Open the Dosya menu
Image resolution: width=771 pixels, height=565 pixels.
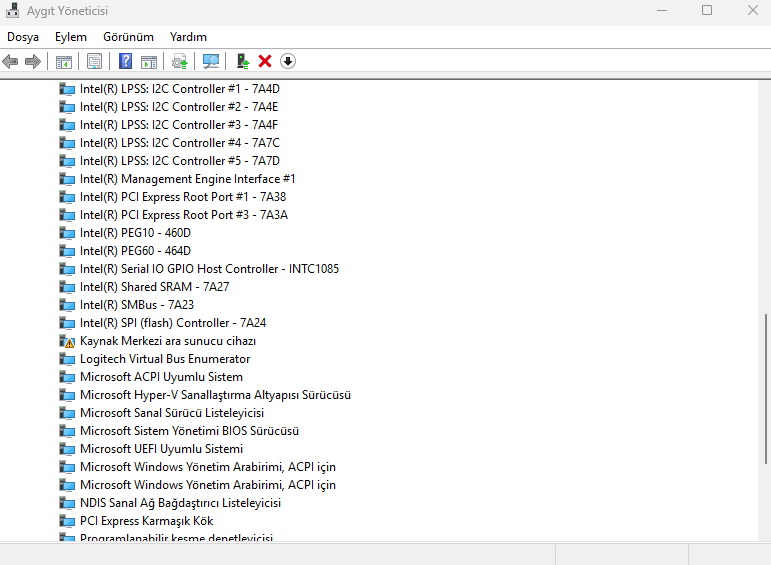coord(23,37)
